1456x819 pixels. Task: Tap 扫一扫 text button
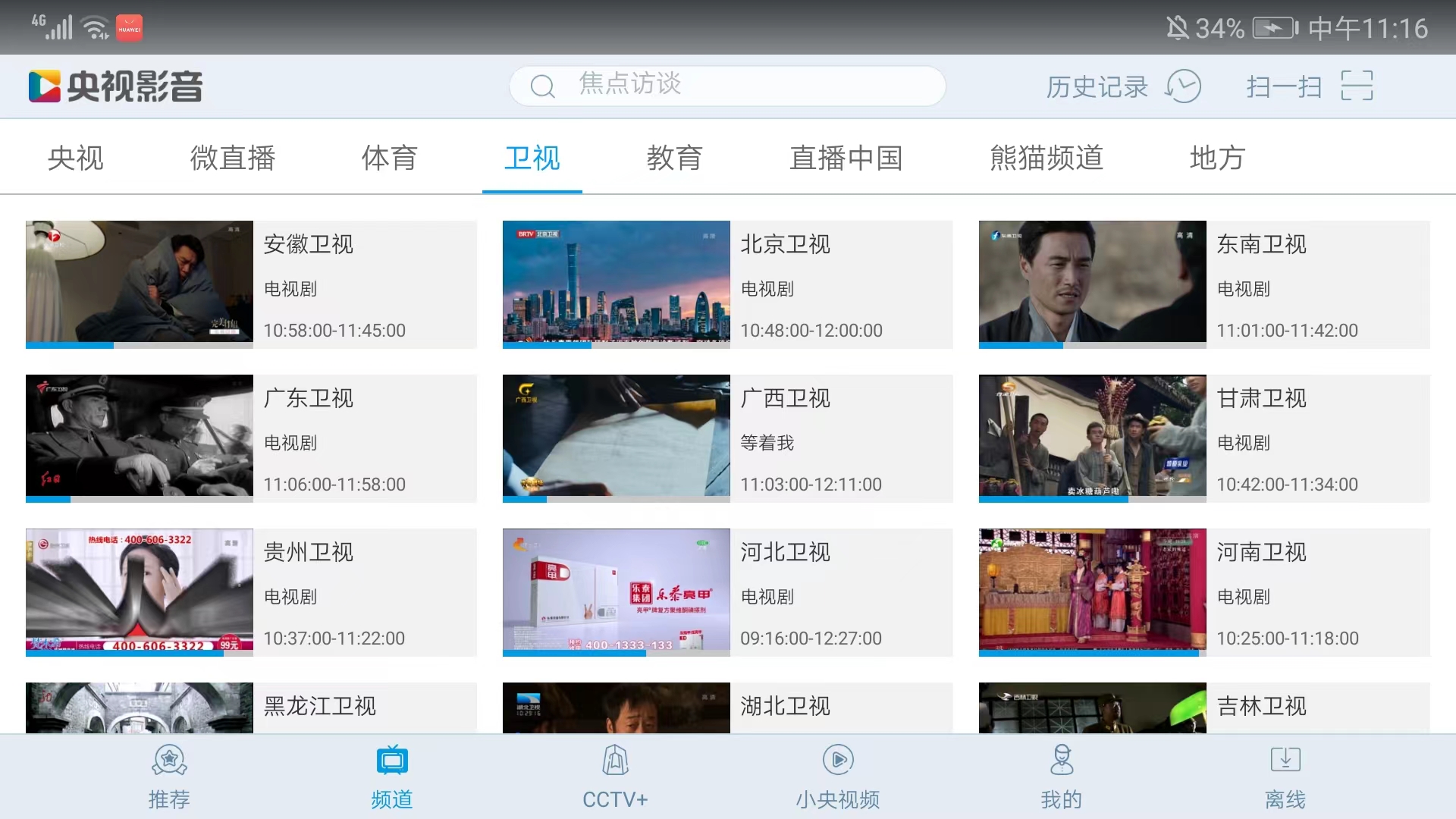[x=1284, y=87]
